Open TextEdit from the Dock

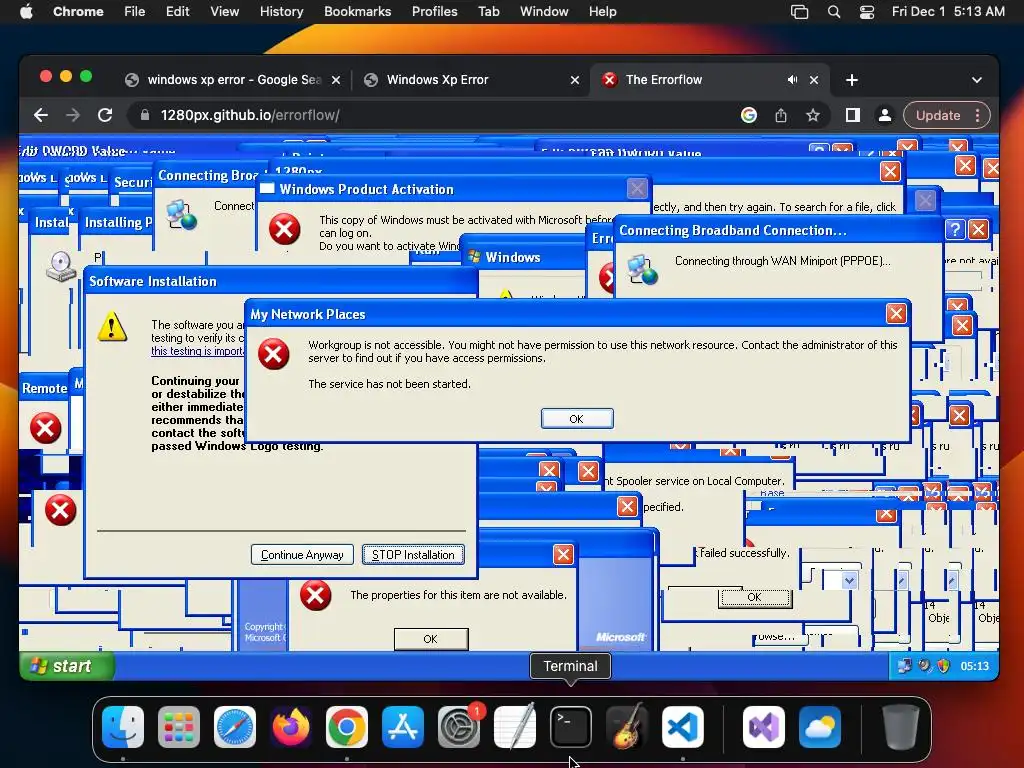click(515, 727)
